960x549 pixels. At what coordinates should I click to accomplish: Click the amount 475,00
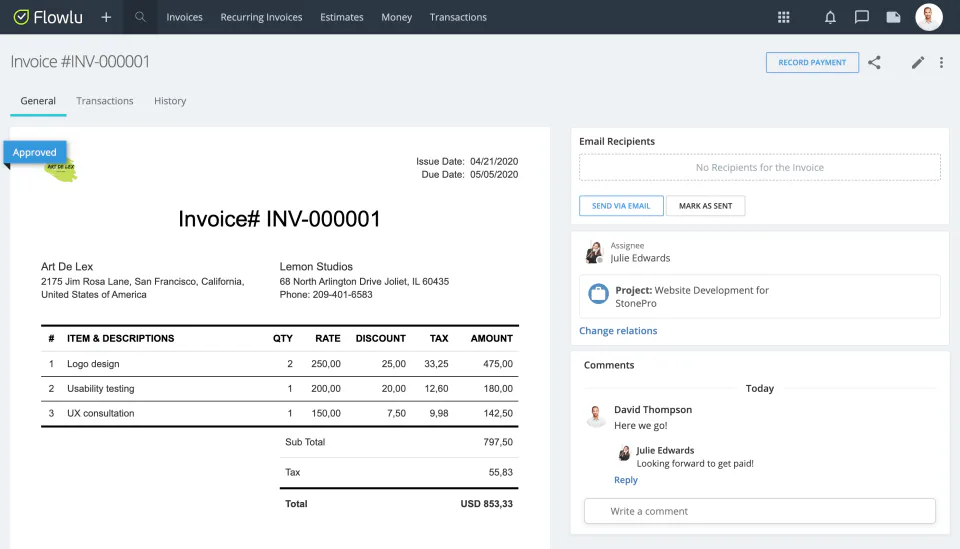tap(498, 364)
